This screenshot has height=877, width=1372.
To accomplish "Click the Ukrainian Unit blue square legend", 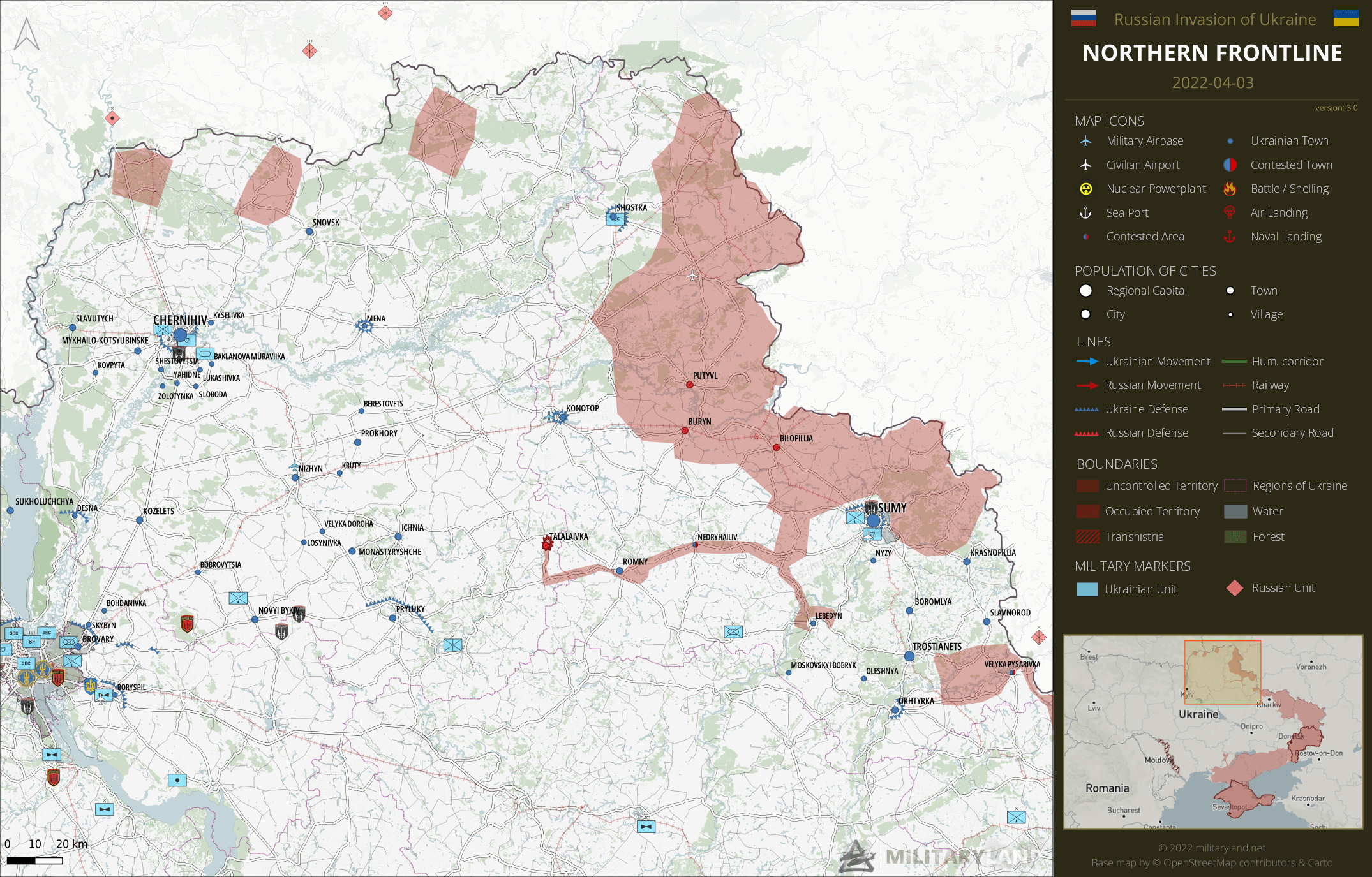I will click(1087, 589).
